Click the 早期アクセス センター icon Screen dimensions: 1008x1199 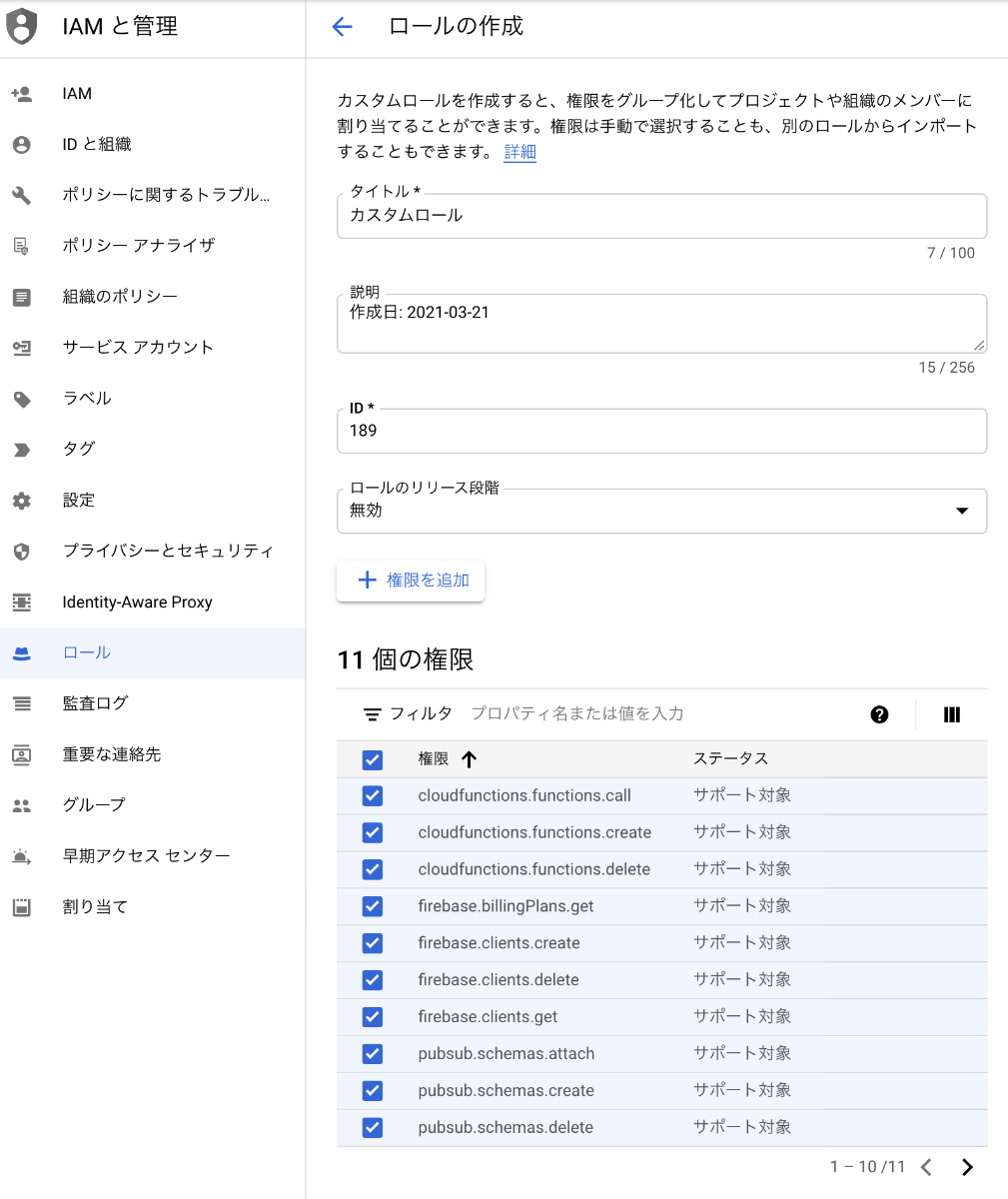click(21, 856)
